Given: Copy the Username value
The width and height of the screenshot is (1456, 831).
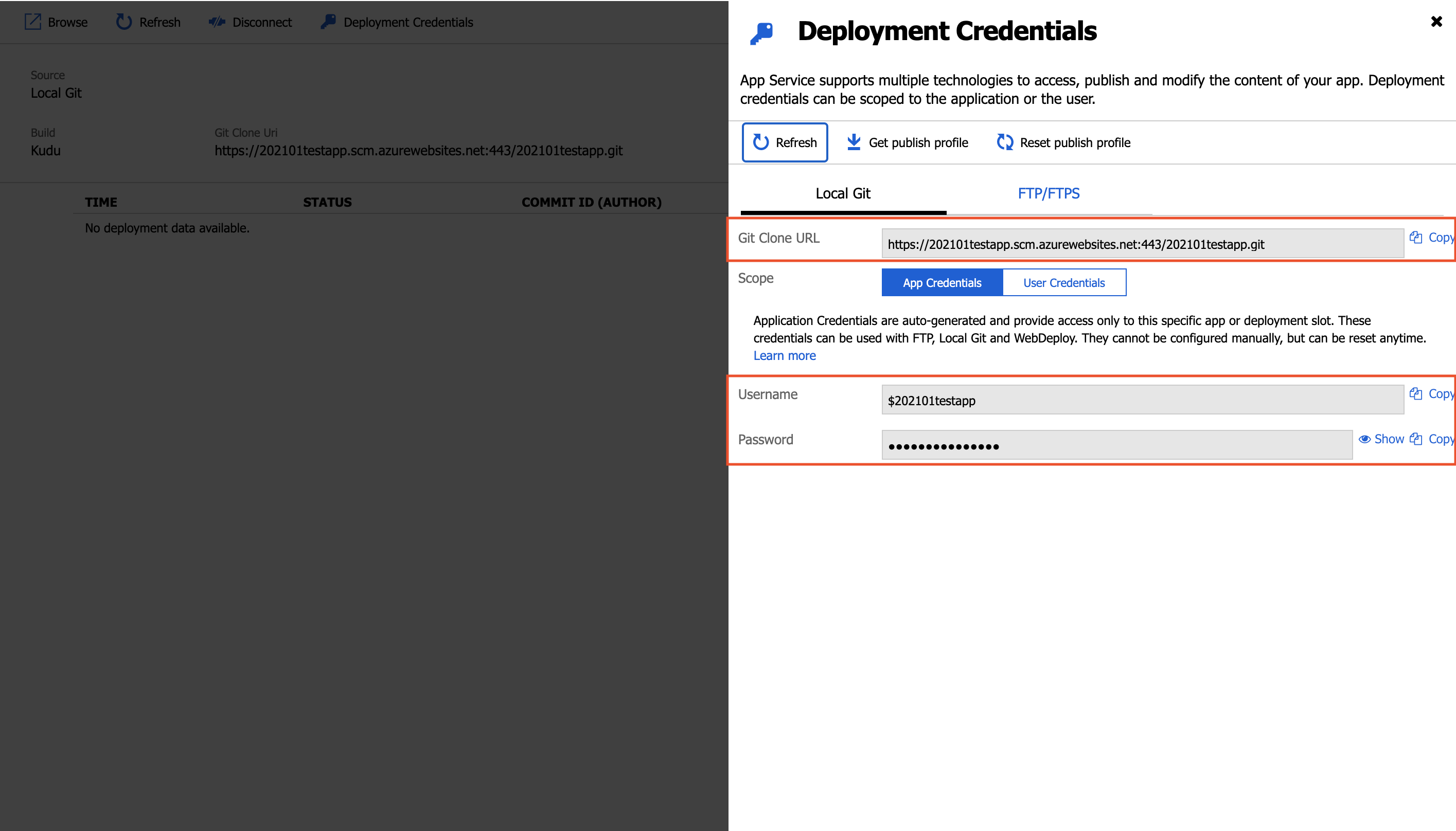Looking at the screenshot, I should point(1432,394).
